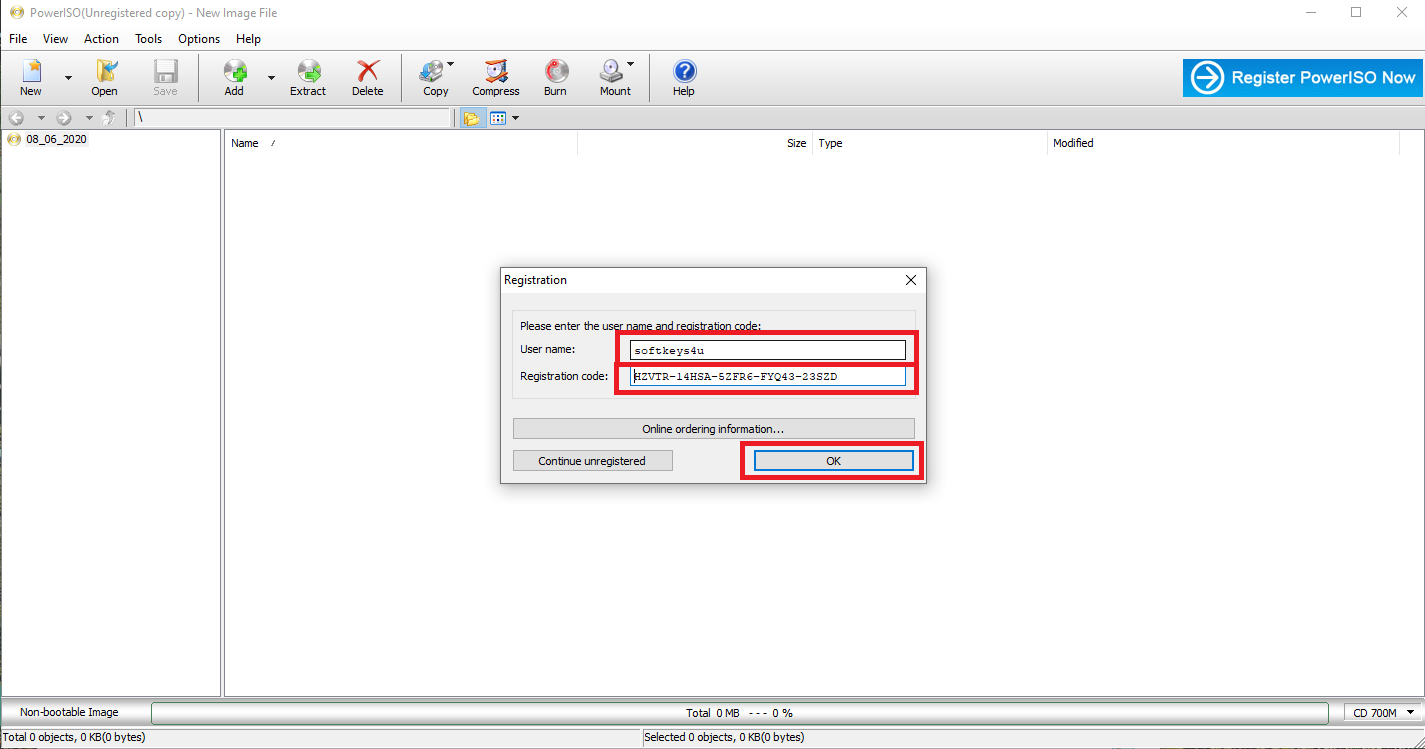
Task: Open the Copy button dropdown arrow
Action: tap(450, 64)
